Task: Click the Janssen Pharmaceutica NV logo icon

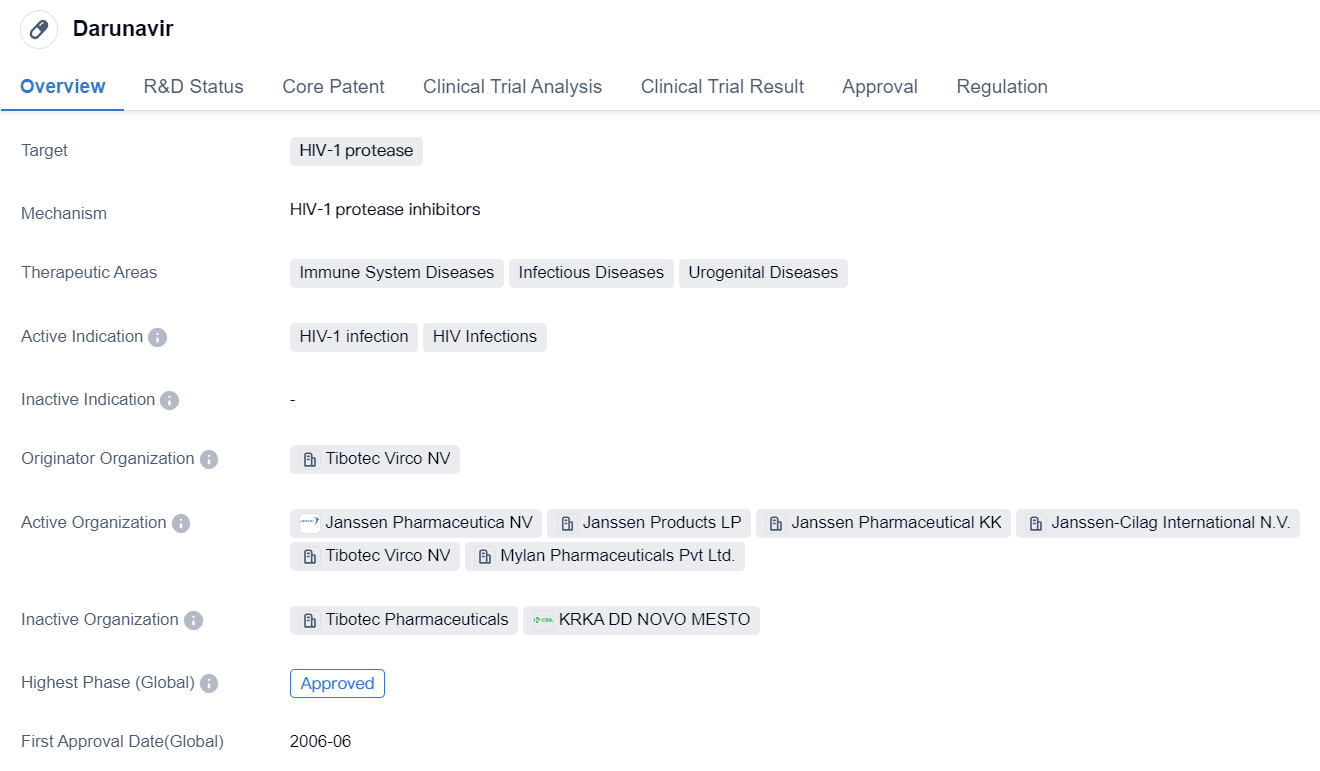Action: [310, 523]
